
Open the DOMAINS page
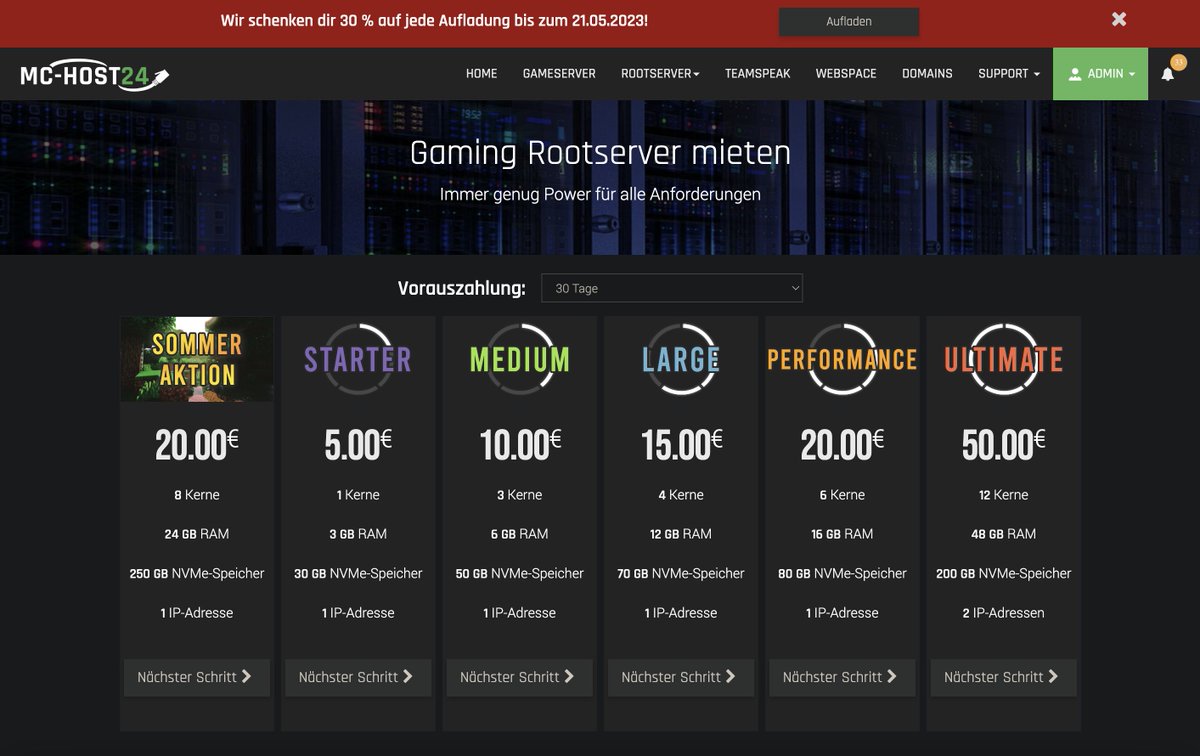point(927,73)
